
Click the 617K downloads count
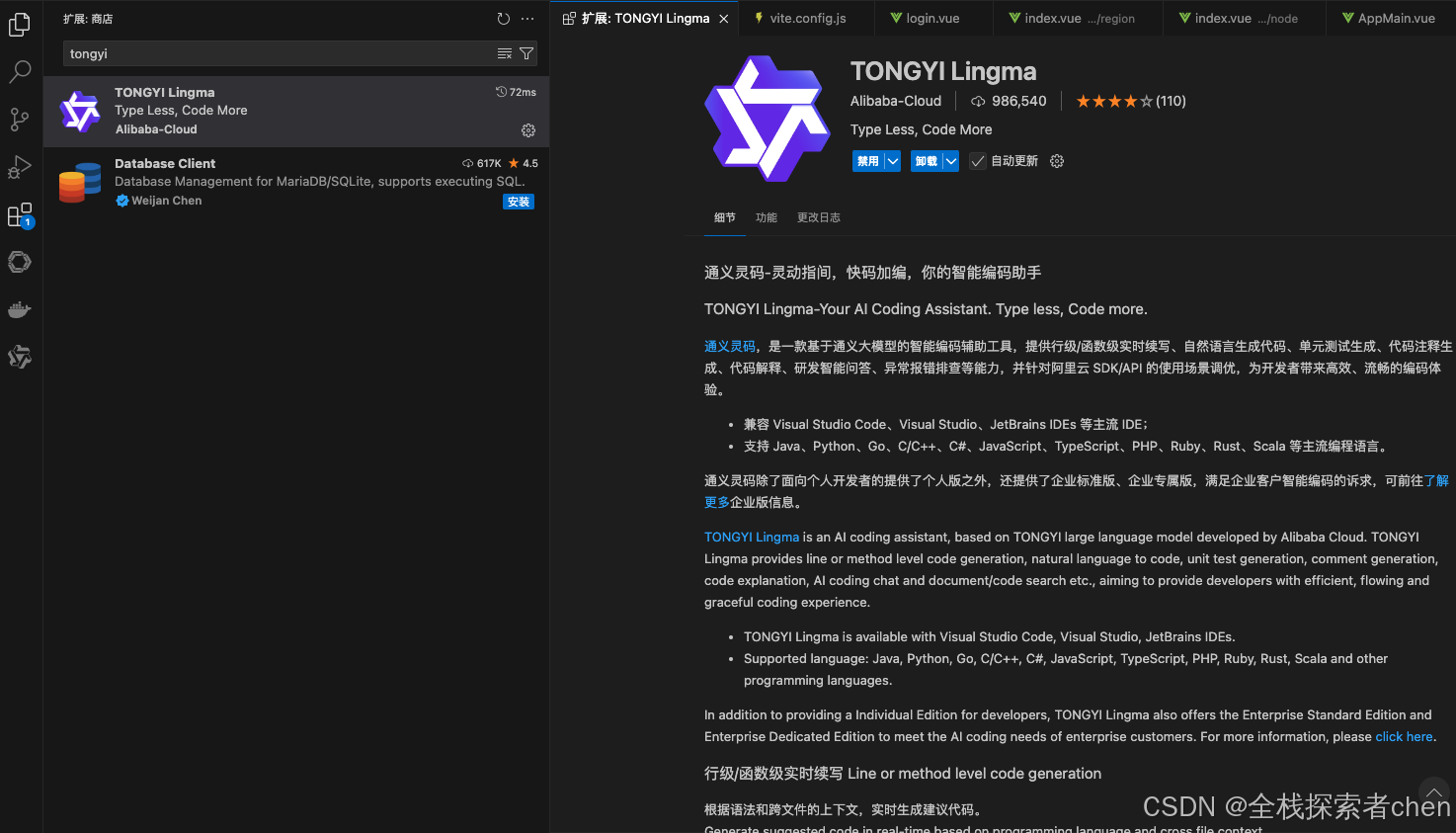tap(482, 163)
